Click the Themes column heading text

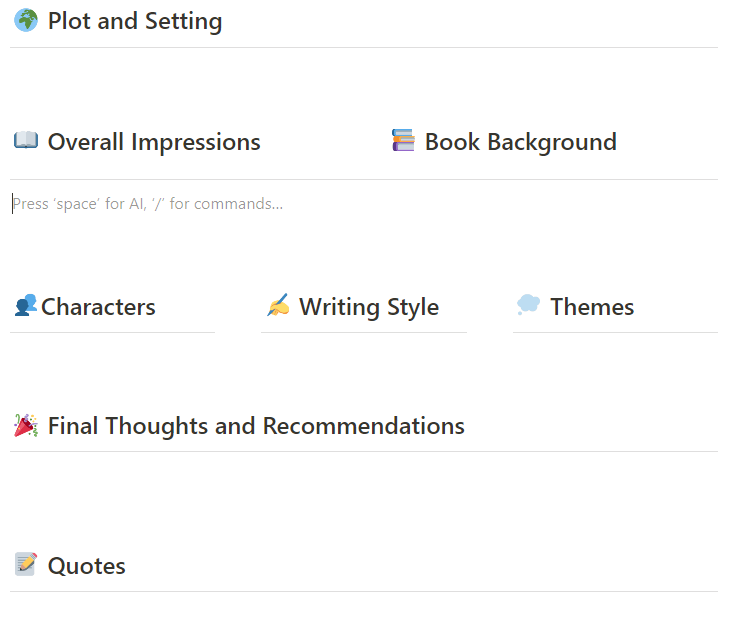pyautogui.click(x=592, y=307)
